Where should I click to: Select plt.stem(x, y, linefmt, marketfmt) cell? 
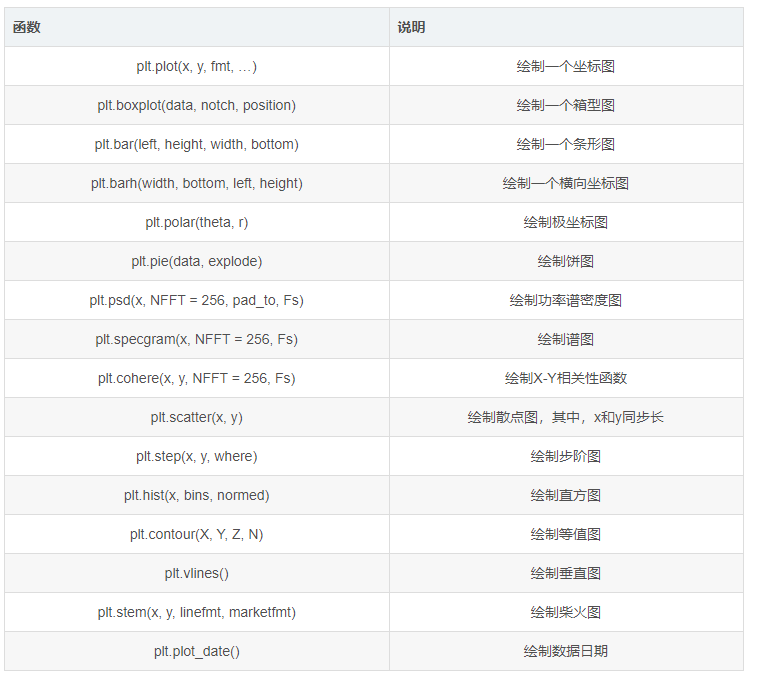click(x=197, y=613)
